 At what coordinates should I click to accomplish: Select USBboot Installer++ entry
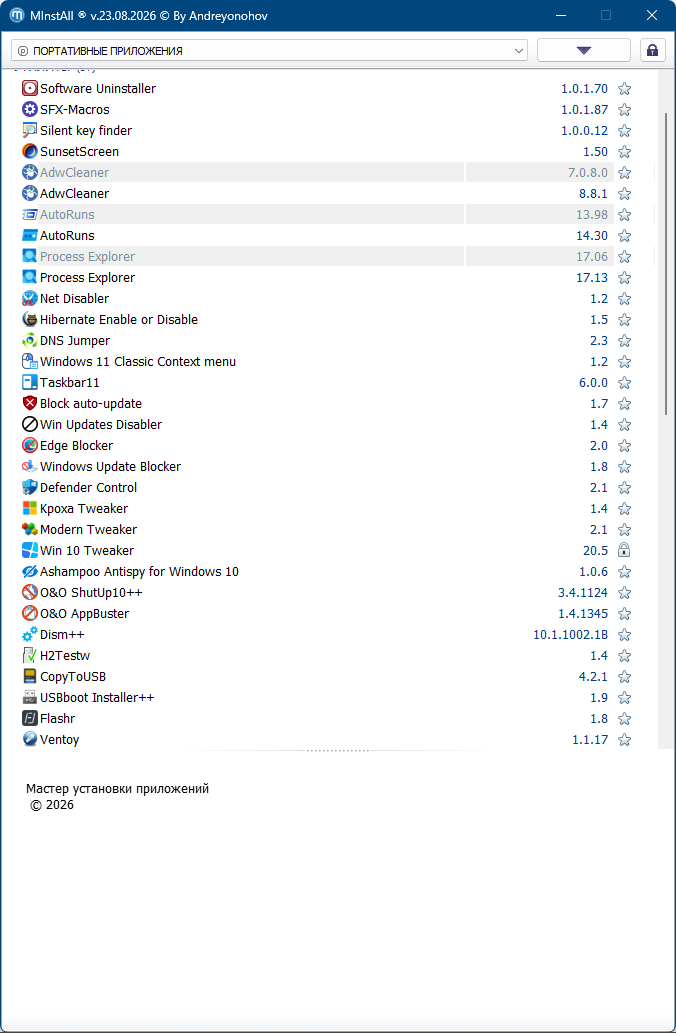pyautogui.click(x=97, y=698)
